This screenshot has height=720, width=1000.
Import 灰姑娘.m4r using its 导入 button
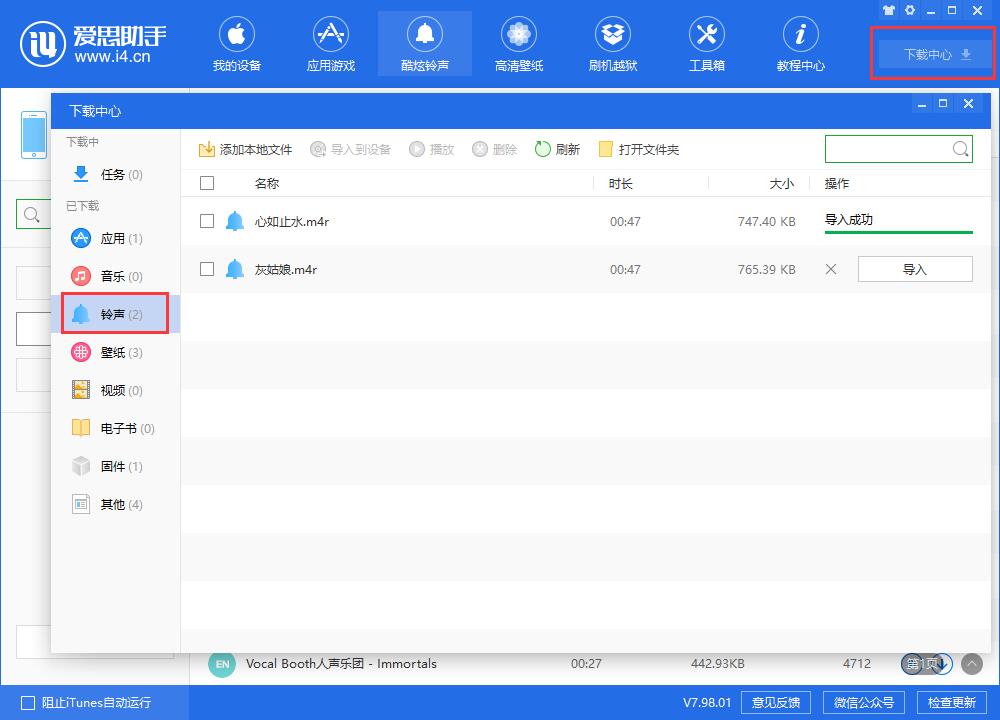914,269
